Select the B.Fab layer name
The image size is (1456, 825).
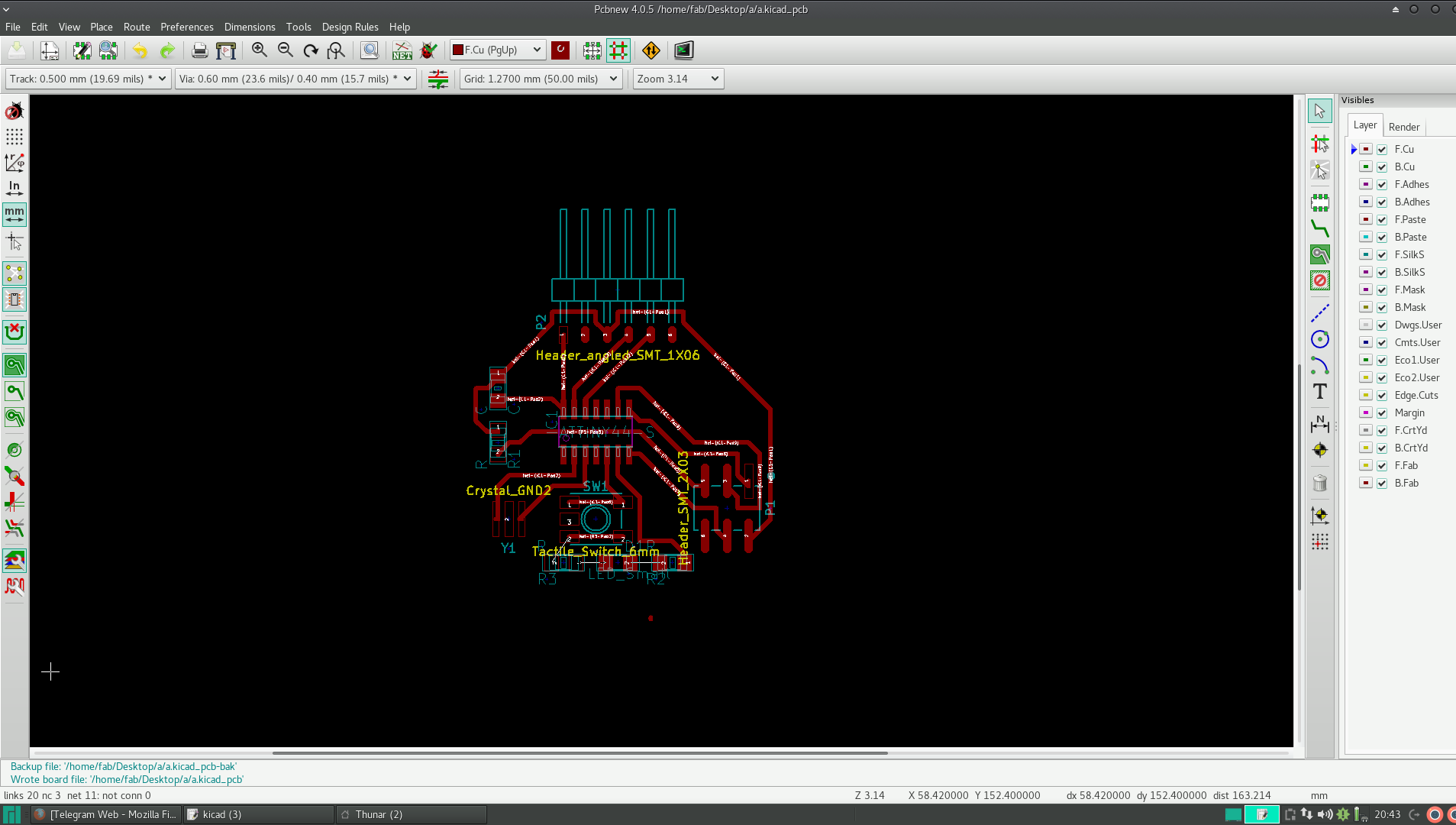pyautogui.click(x=1406, y=484)
